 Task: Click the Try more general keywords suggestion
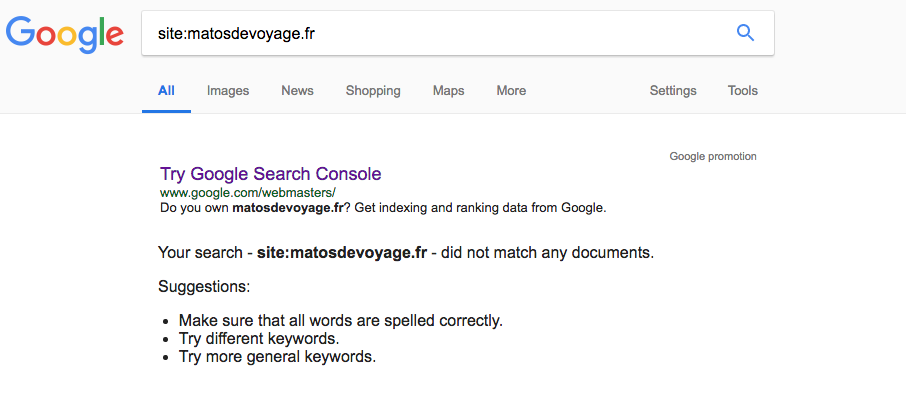[x=277, y=357]
